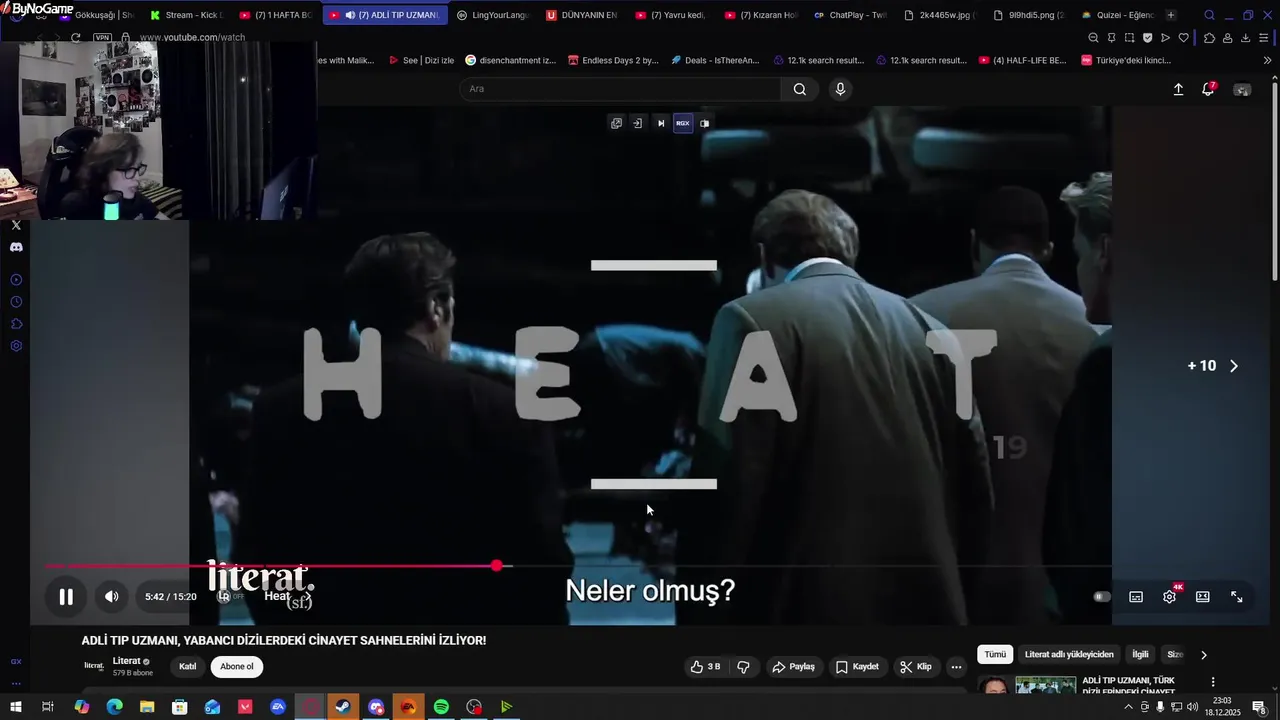The width and height of the screenshot is (1280, 720).
Task: Mute the video using the speaker icon
Action: click(112, 597)
